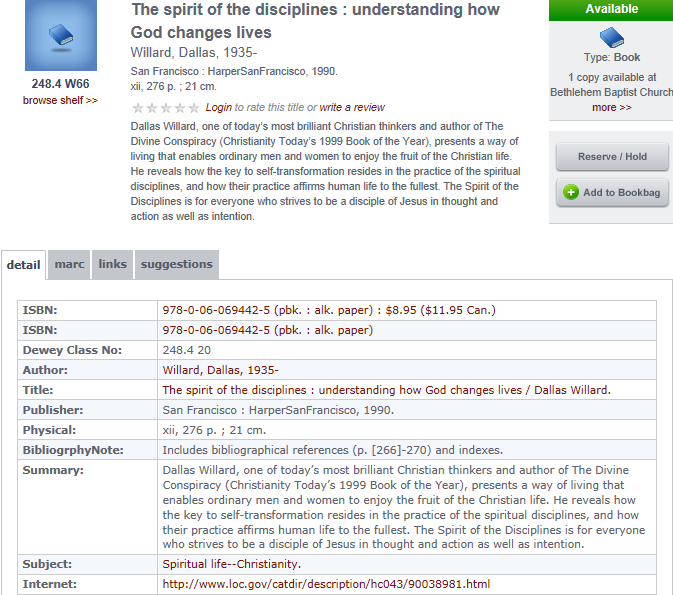Click the Add to Bookbag button

pyautogui.click(x=612, y=192)
